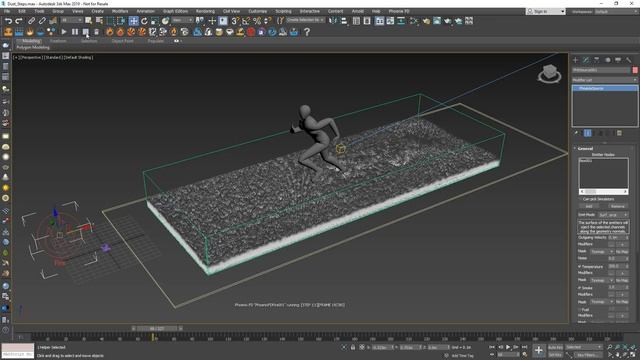This screenshot has width=640, height=360.
Task: Toggle the Smoke checkbox
Action: click(x=580, y=288)
